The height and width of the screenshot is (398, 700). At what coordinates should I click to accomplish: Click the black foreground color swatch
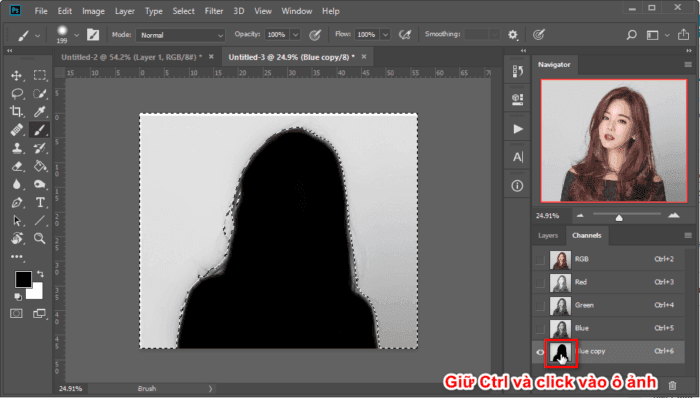22,279
